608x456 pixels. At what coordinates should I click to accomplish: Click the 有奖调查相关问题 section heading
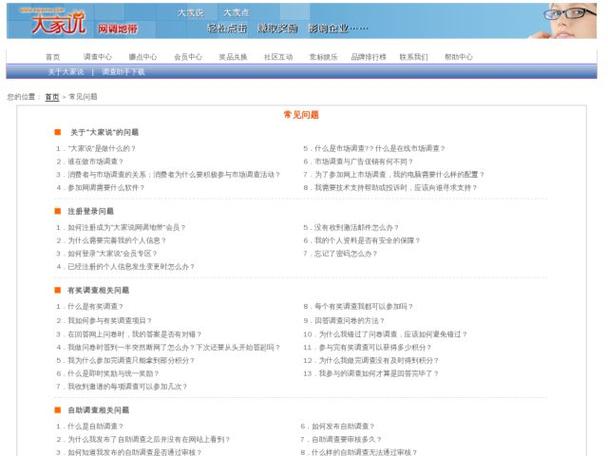coord(98,290)
